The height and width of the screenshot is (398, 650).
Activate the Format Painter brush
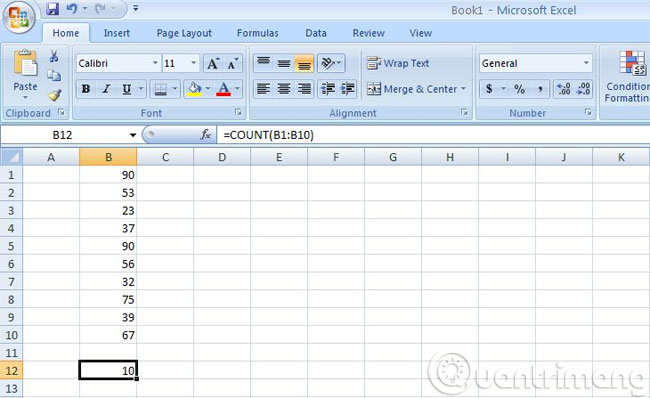[x=54, y=95]
